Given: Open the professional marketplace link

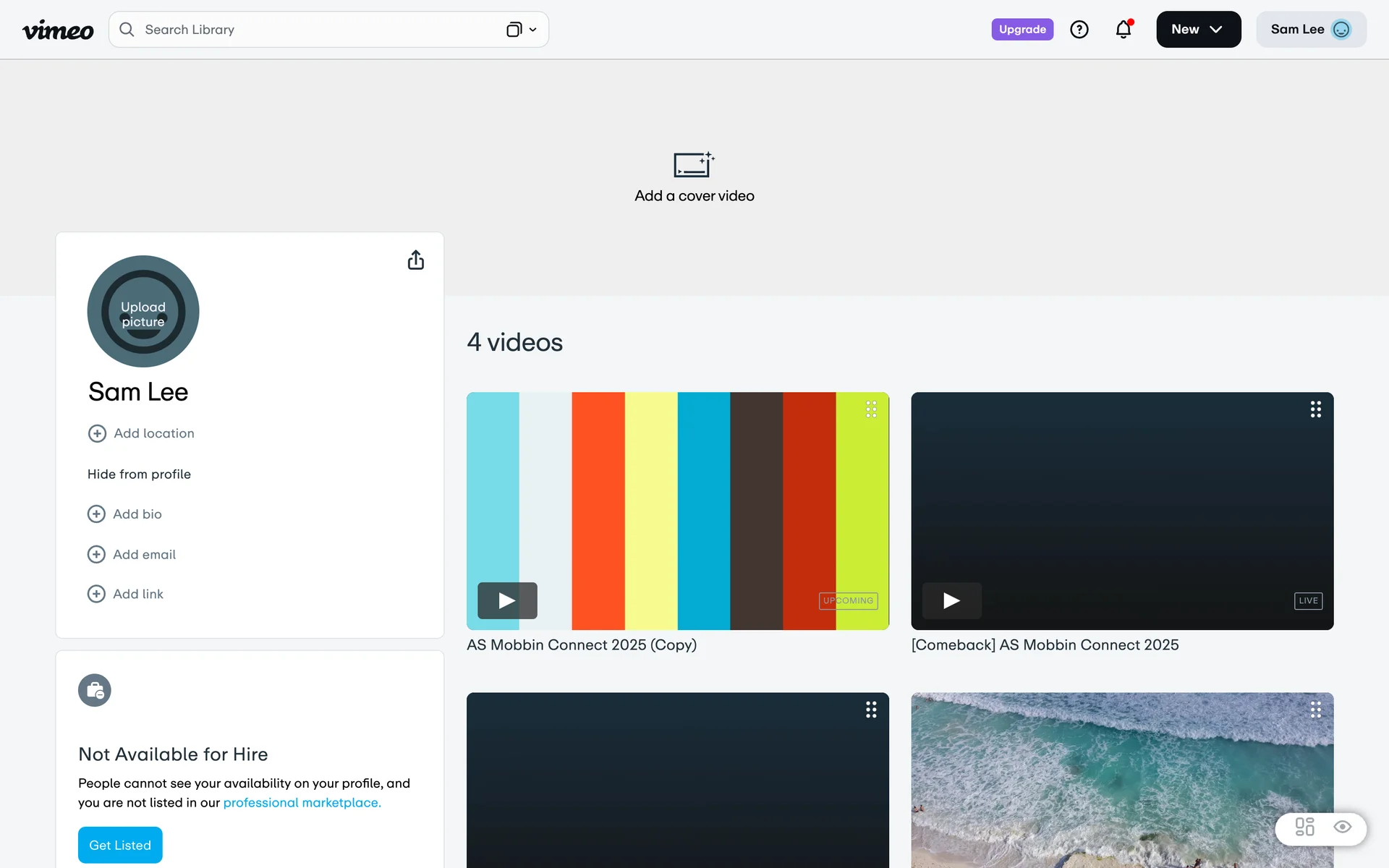Looking at the screenshot, I should point(302,802).
